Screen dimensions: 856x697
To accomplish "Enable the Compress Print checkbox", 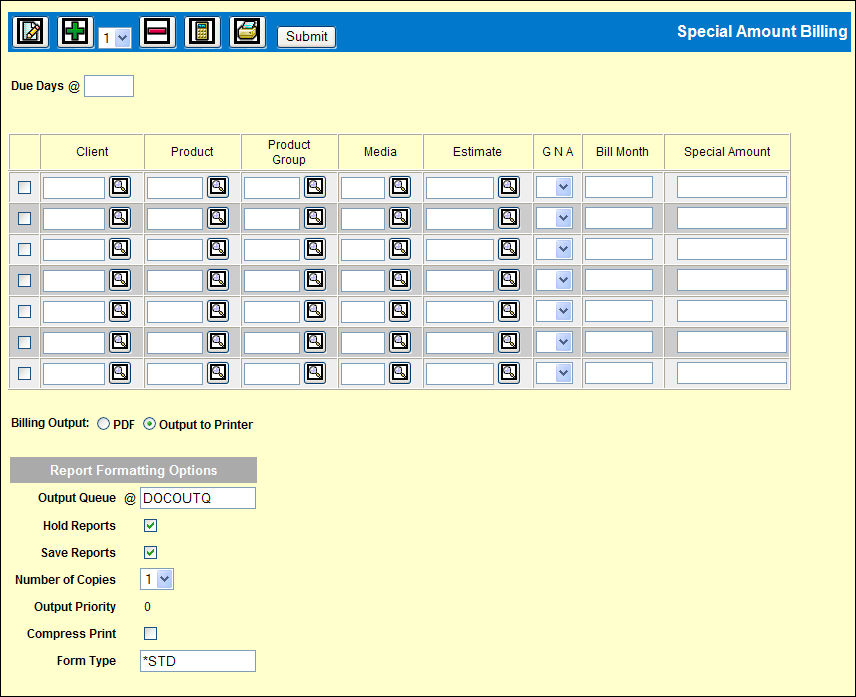I will [150, 633].
